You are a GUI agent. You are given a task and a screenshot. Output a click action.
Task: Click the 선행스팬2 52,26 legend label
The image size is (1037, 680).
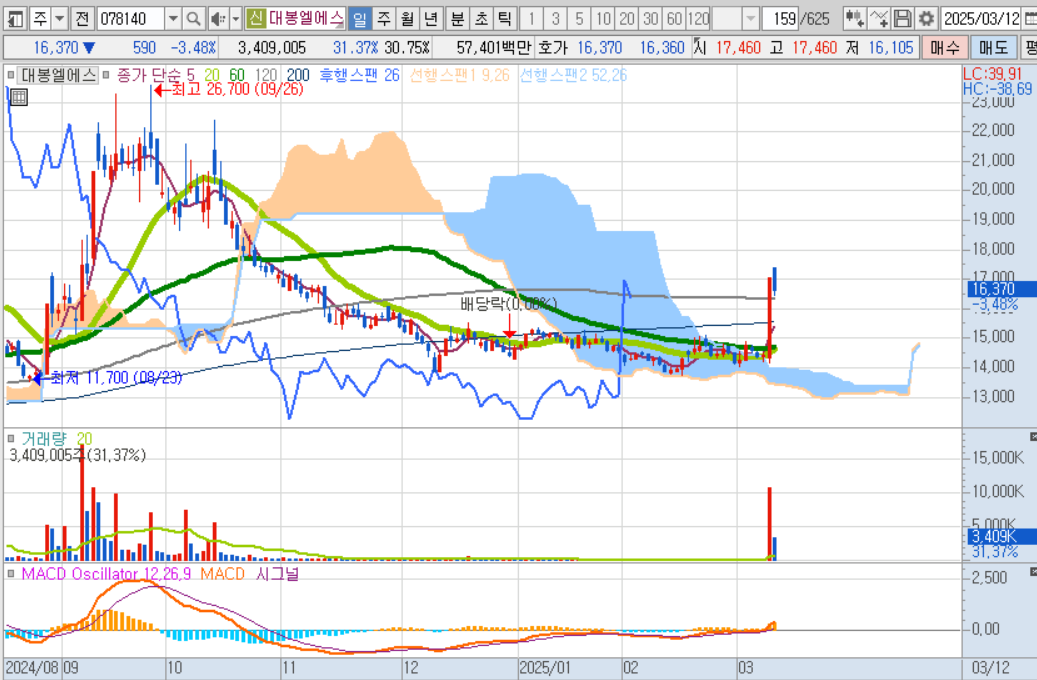(x=573, y=75)
